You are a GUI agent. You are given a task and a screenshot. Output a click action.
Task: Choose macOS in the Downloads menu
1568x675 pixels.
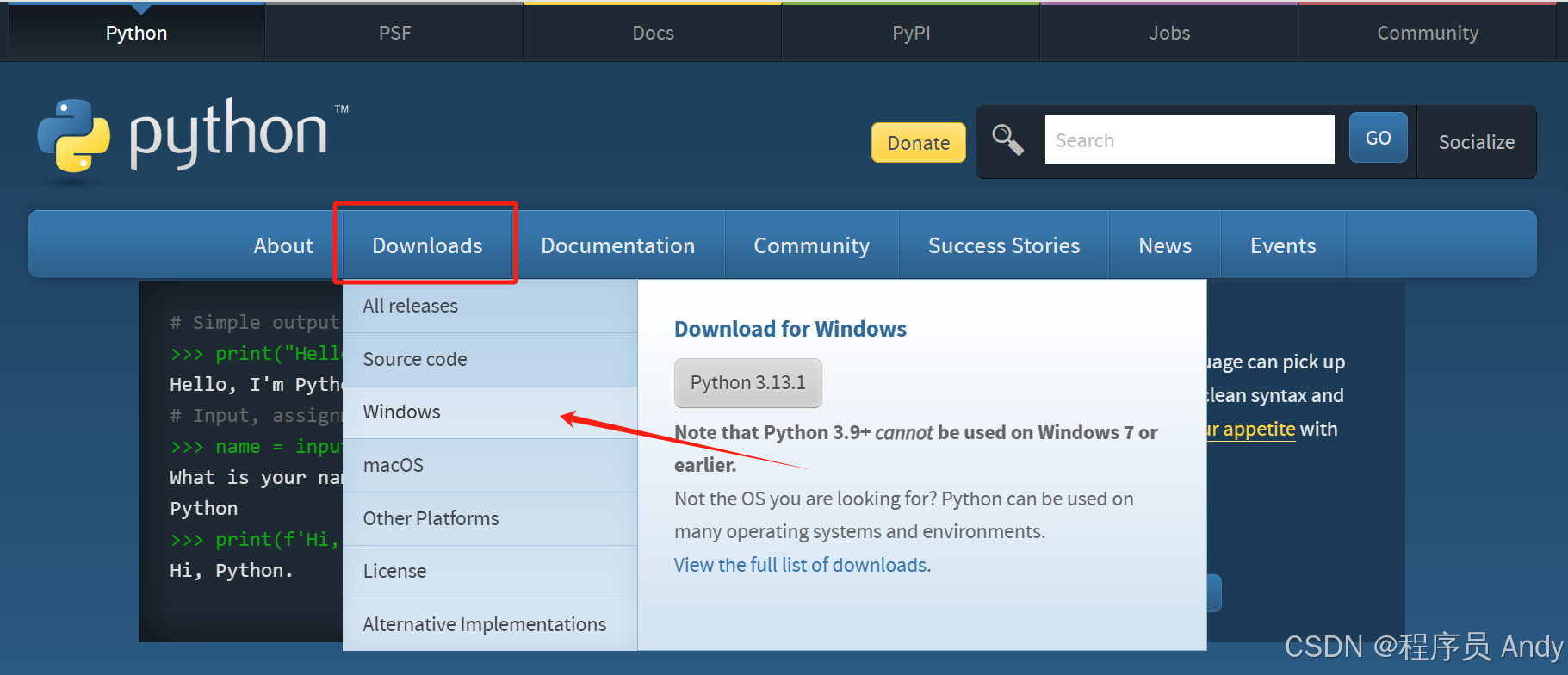(x=490, y=465)
